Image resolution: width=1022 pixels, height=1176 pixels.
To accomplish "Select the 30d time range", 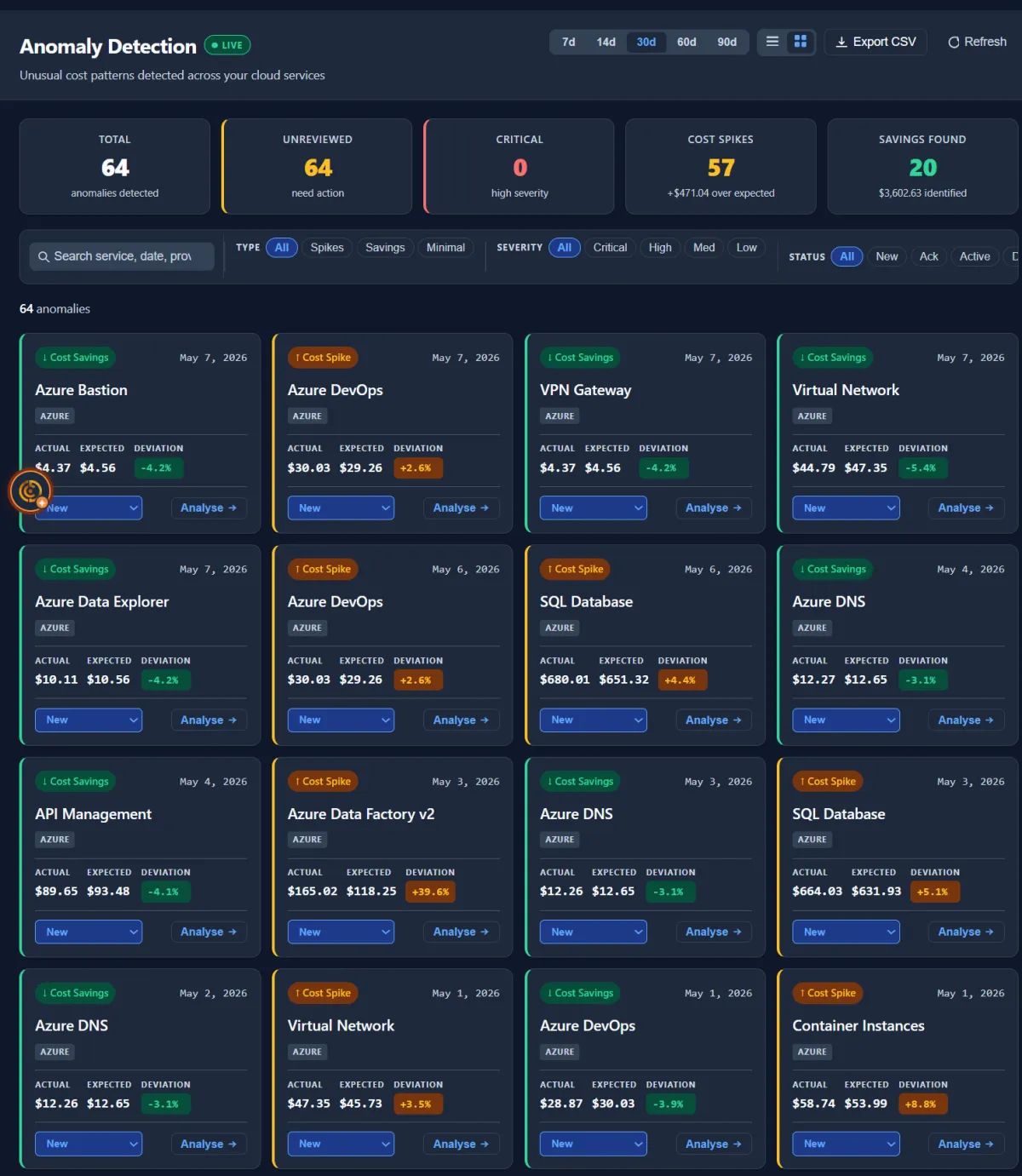I will (646, 42).
